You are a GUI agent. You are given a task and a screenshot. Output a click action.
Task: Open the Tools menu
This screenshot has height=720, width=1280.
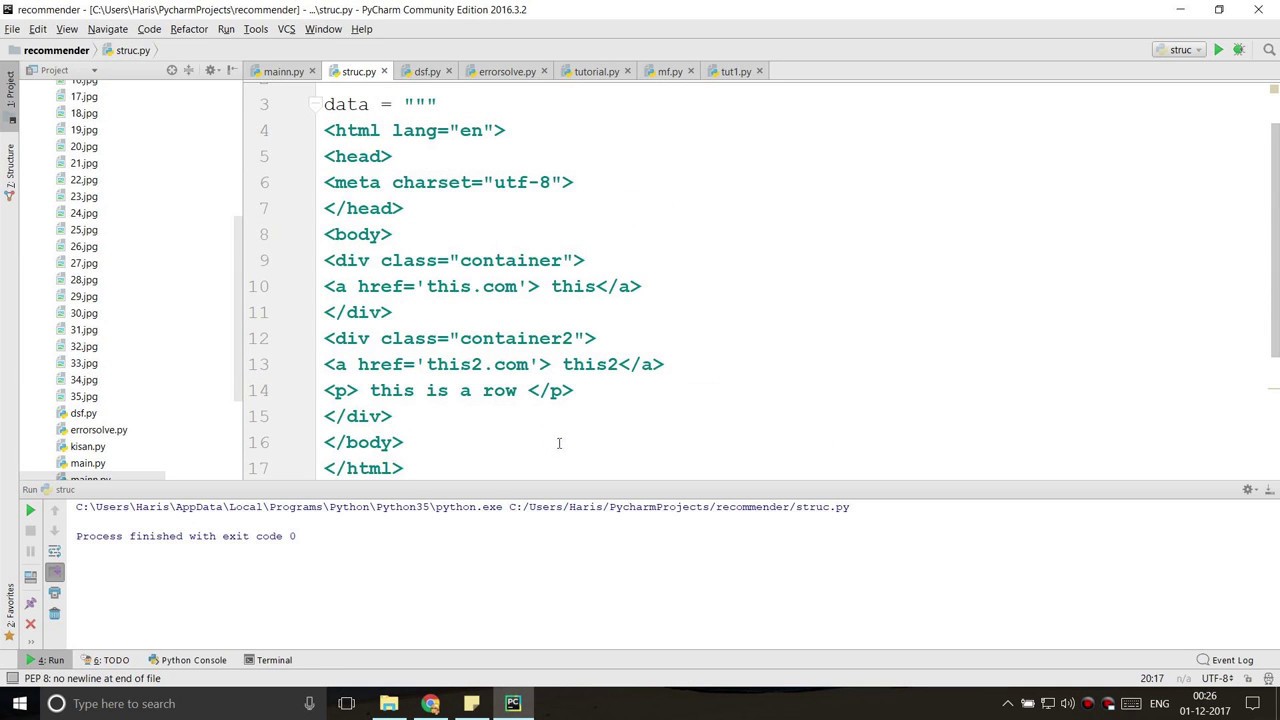pyautogui.click(x=255, y=29)
